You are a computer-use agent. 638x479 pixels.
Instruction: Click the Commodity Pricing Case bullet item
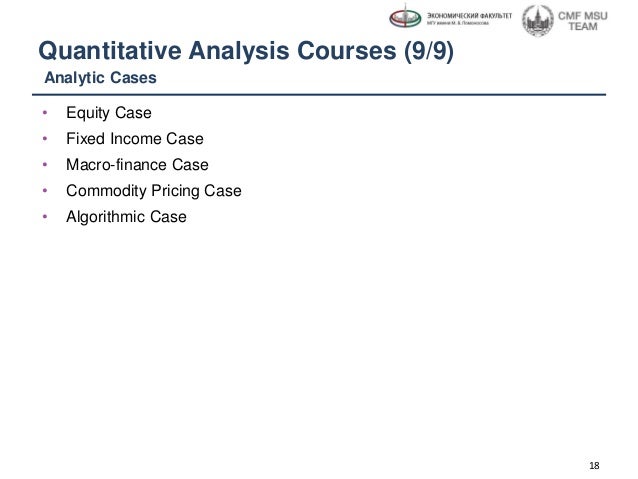[x=154, y=191]
